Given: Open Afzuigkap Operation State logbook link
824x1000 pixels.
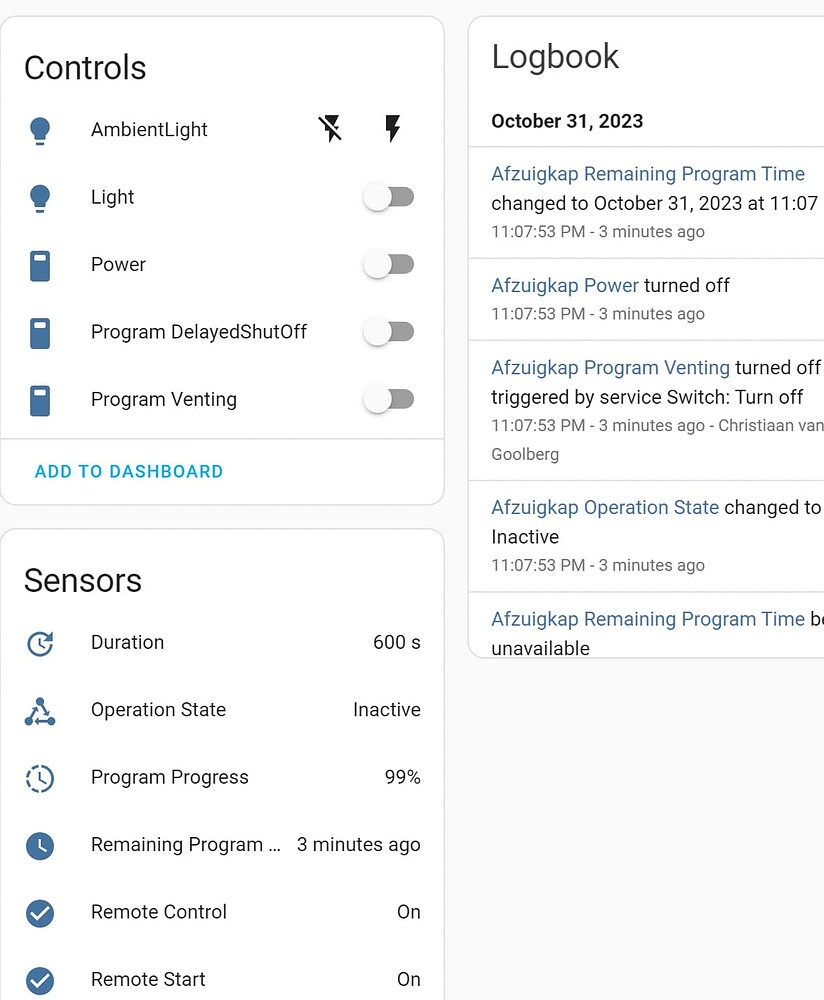Looking at the screenshot, I should 605,508.
